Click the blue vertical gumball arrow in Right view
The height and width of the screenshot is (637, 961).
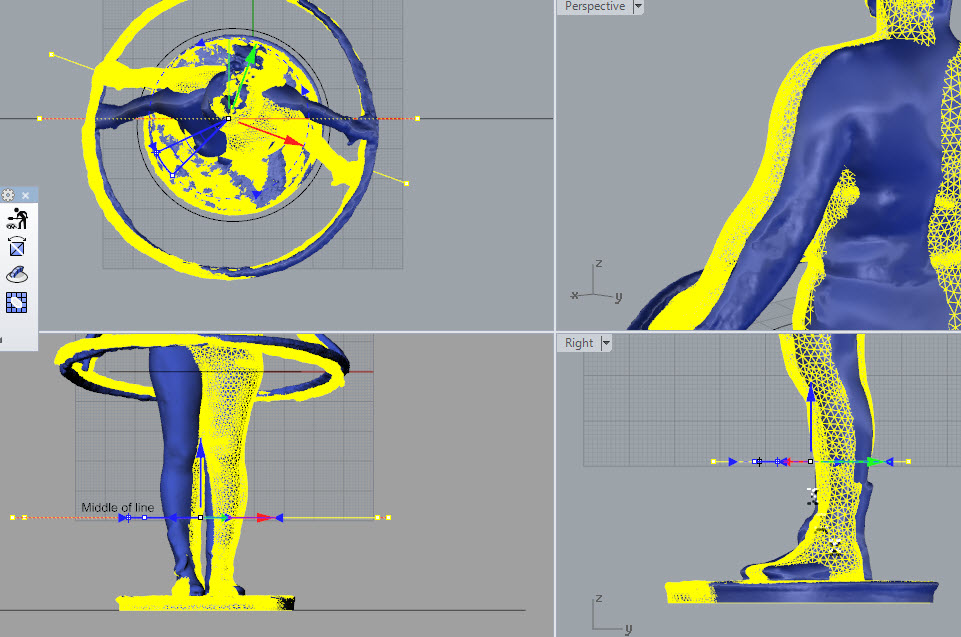(811, 395)
